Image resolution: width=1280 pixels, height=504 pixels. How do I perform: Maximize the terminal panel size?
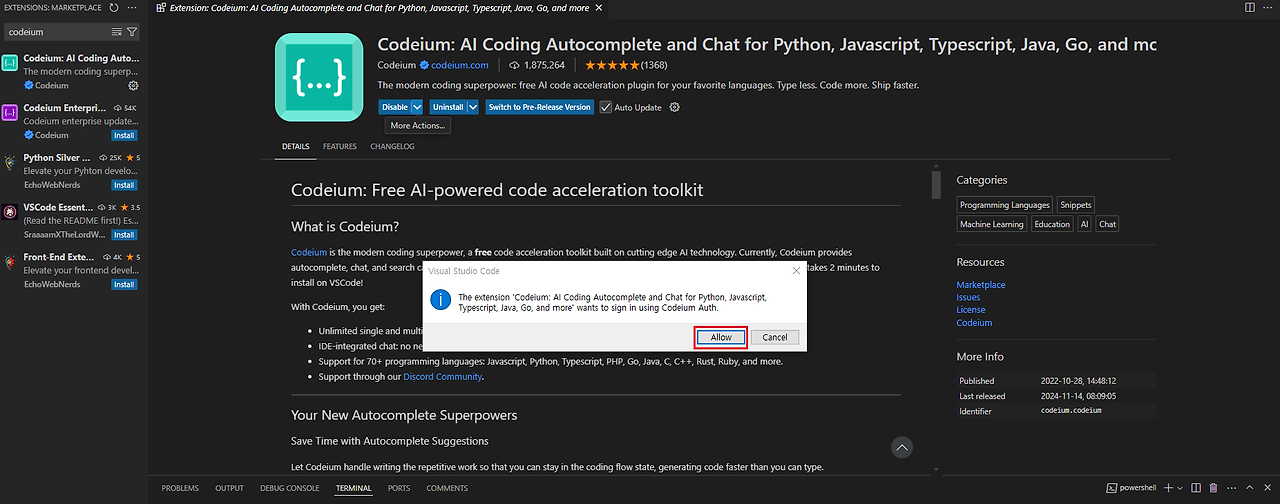tap(1250, 488)
